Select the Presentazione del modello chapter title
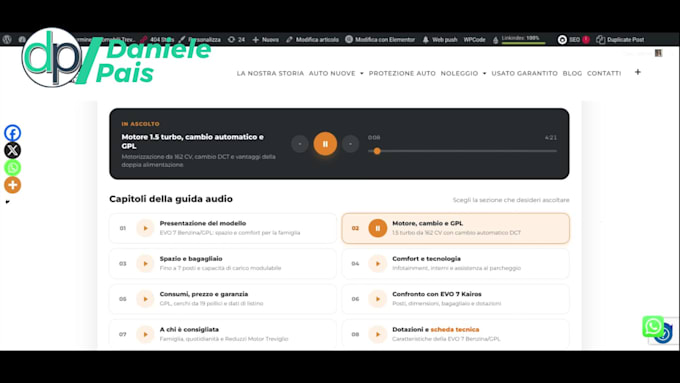The image size is (680, 383). 203,223
